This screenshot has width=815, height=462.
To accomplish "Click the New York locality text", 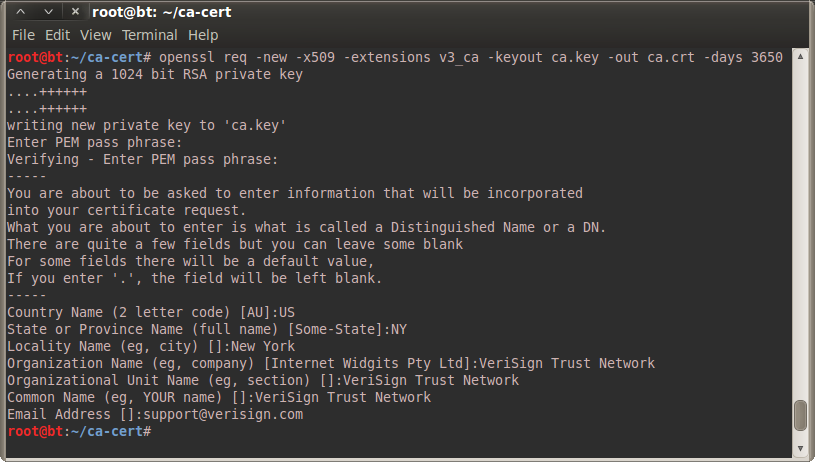I will 263,346.
